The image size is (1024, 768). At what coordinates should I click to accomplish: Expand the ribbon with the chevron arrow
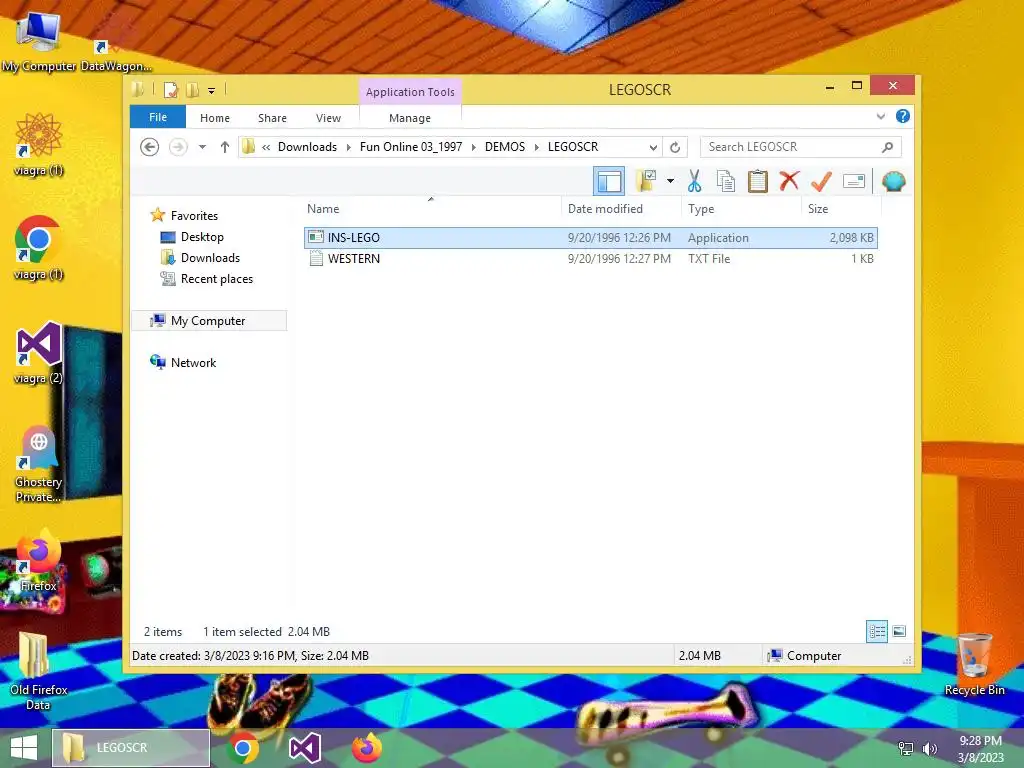[880, 117]
